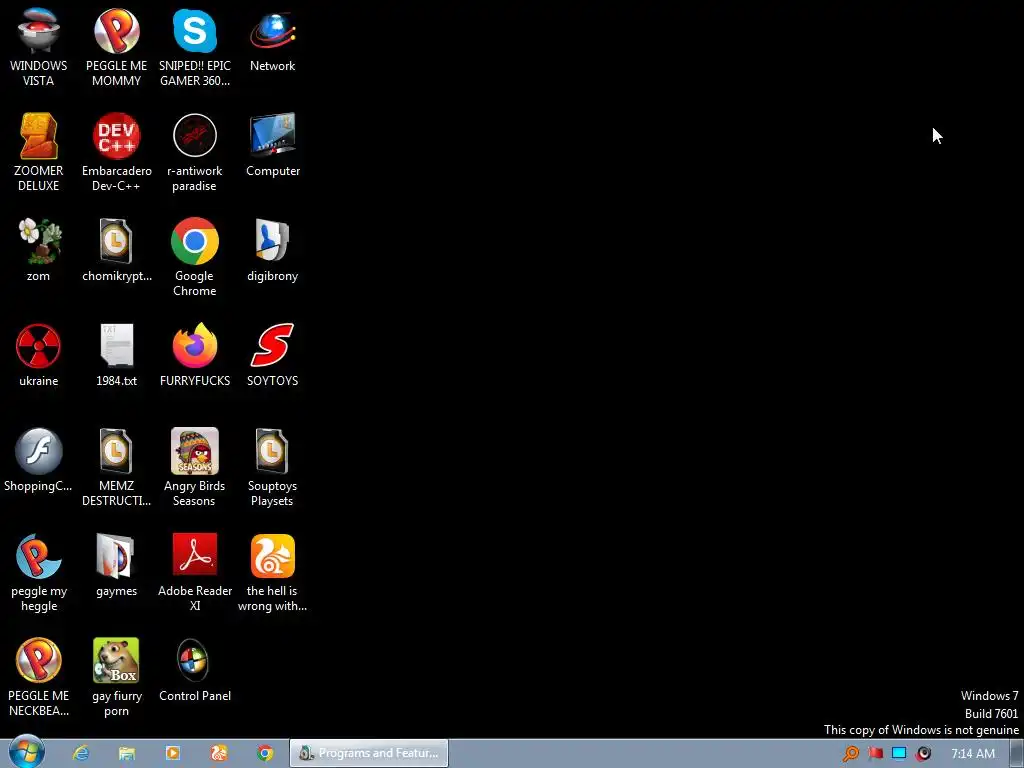Viewport: 1024px width, 768px height.
Task: Open Chrome pinned on the taskbar
Action: (x=264, y=753)
